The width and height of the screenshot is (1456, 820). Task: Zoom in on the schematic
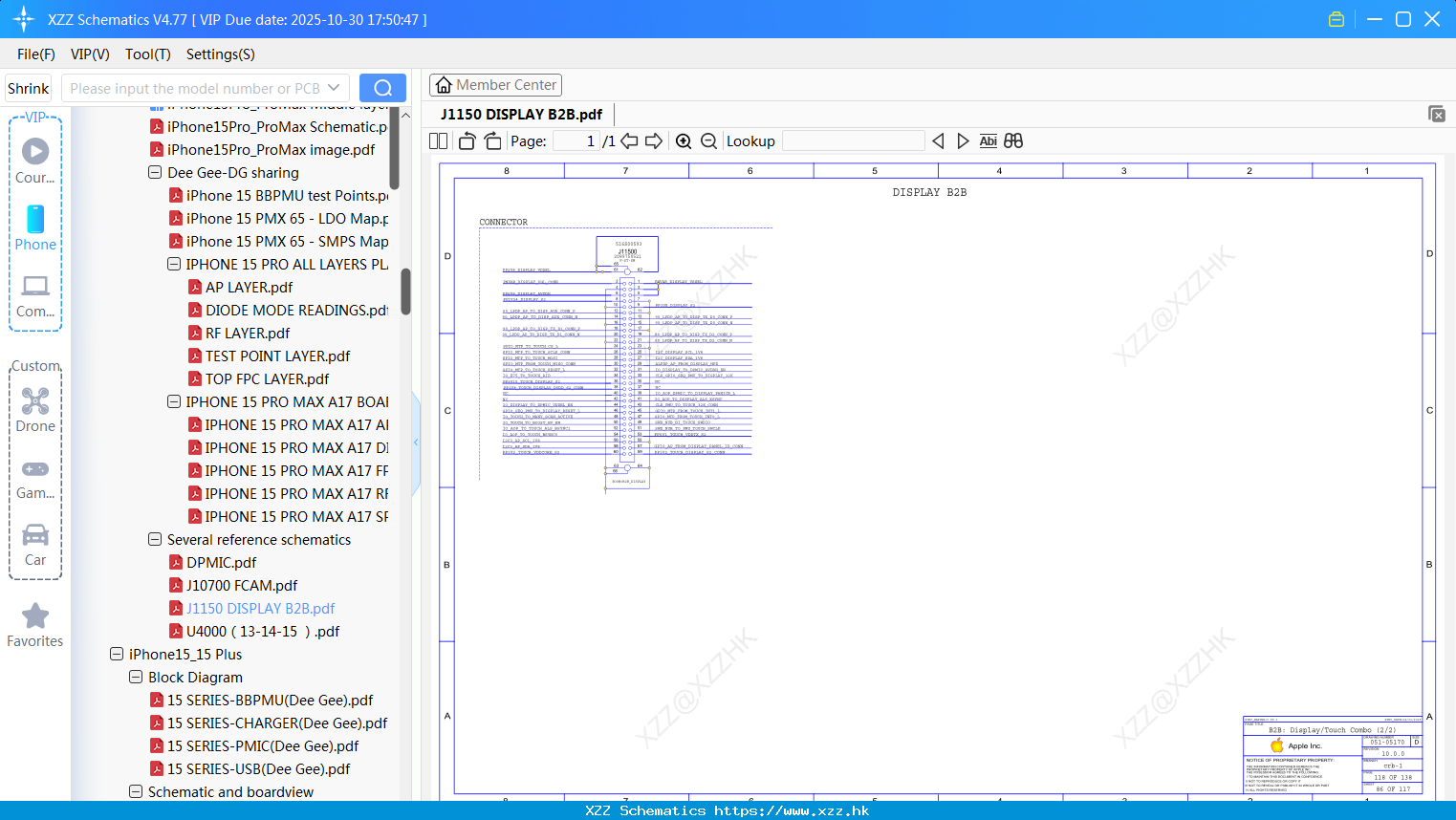(x=684, y=140)
